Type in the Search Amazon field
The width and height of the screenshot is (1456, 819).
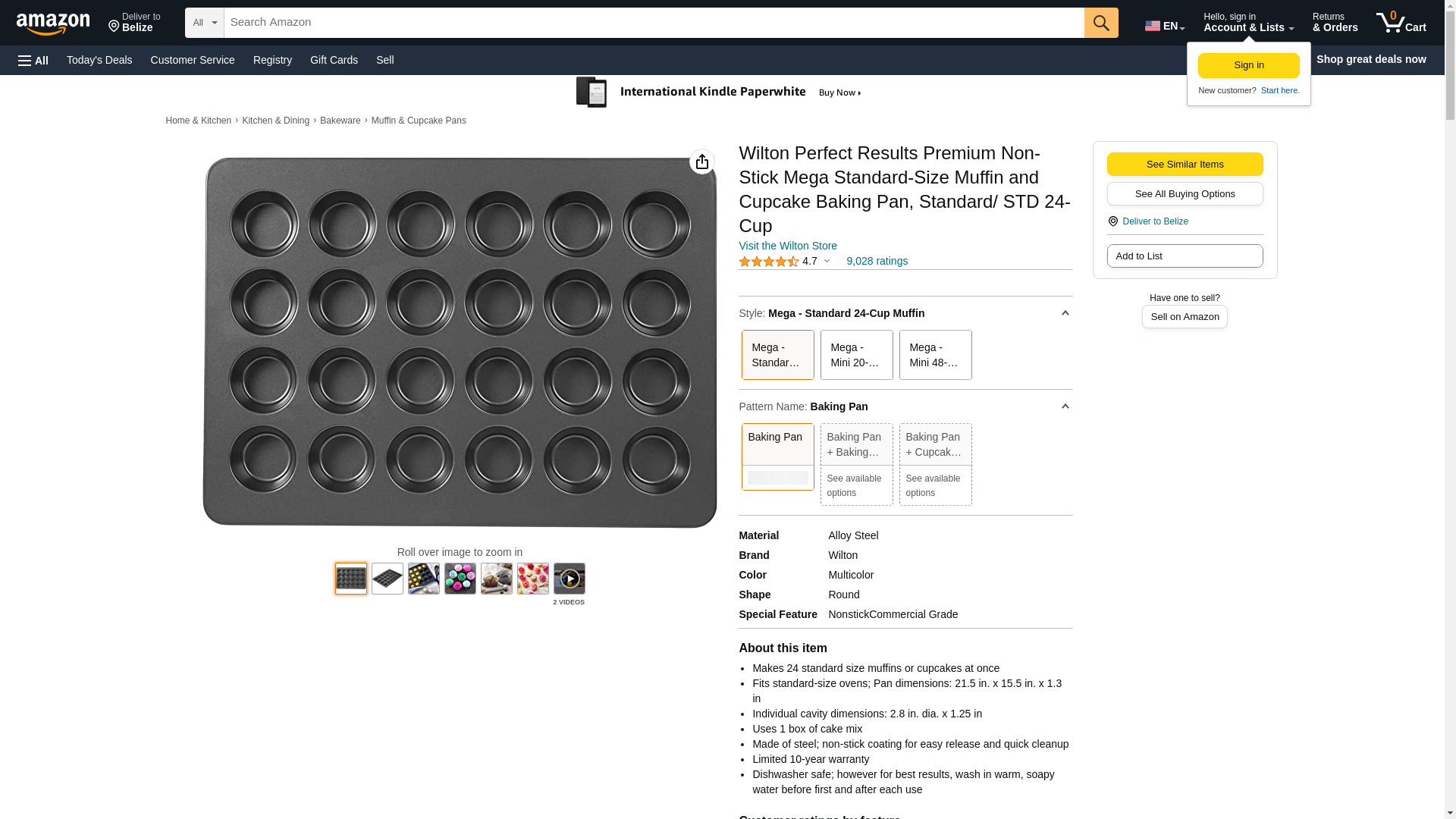(654, 23)
